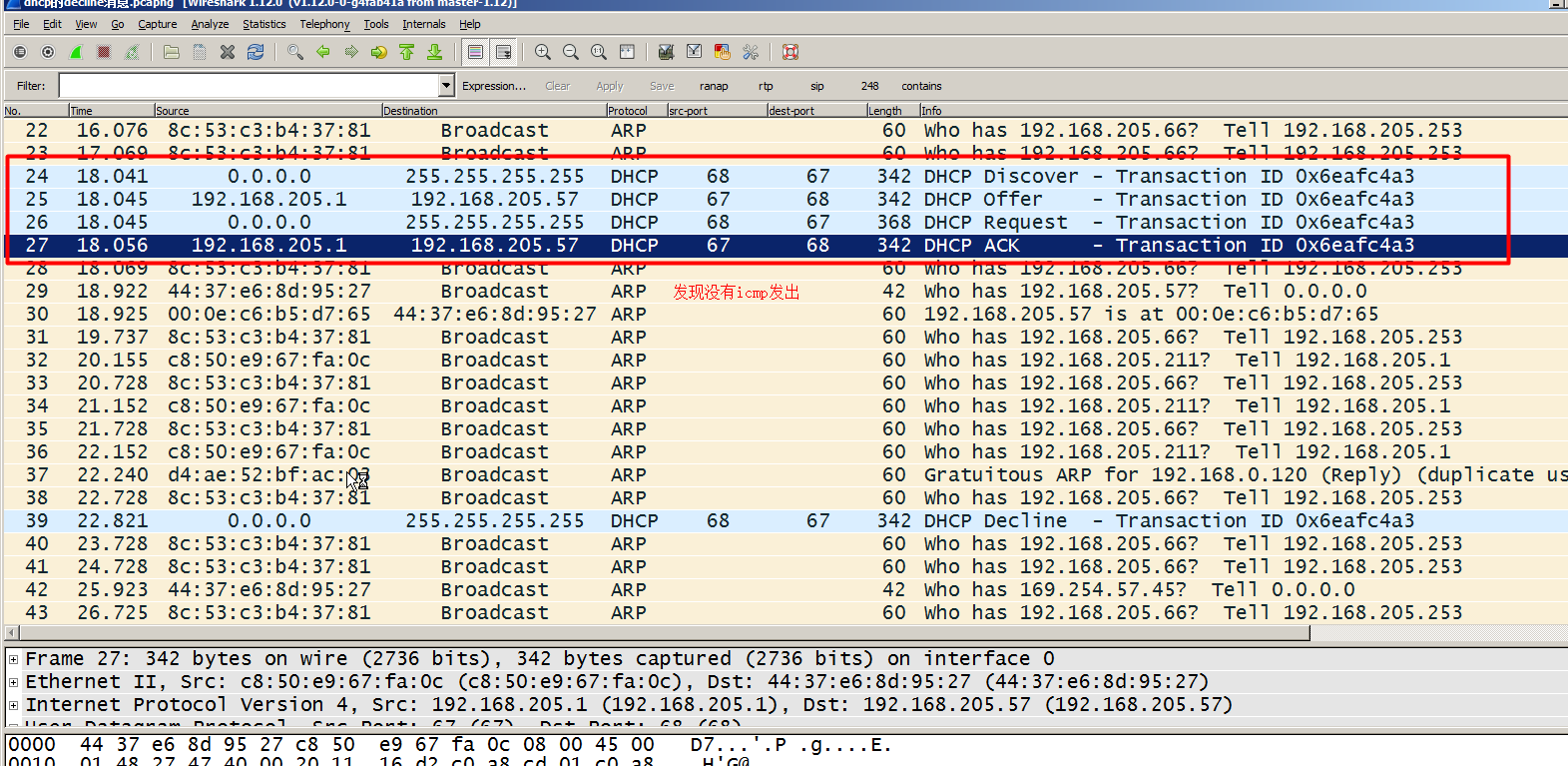Apply the saved 'ranap' filter button
Screen dimensions: 1568x766
click(x=714, y=86)
